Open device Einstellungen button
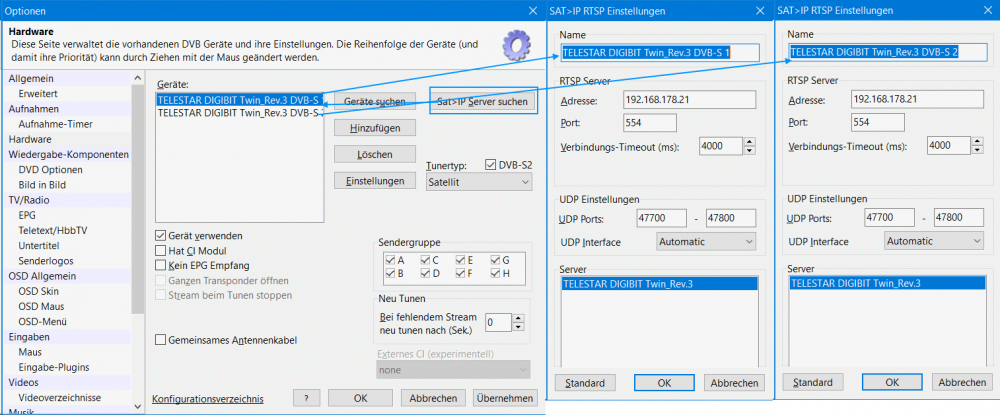 tap(374, 181)
